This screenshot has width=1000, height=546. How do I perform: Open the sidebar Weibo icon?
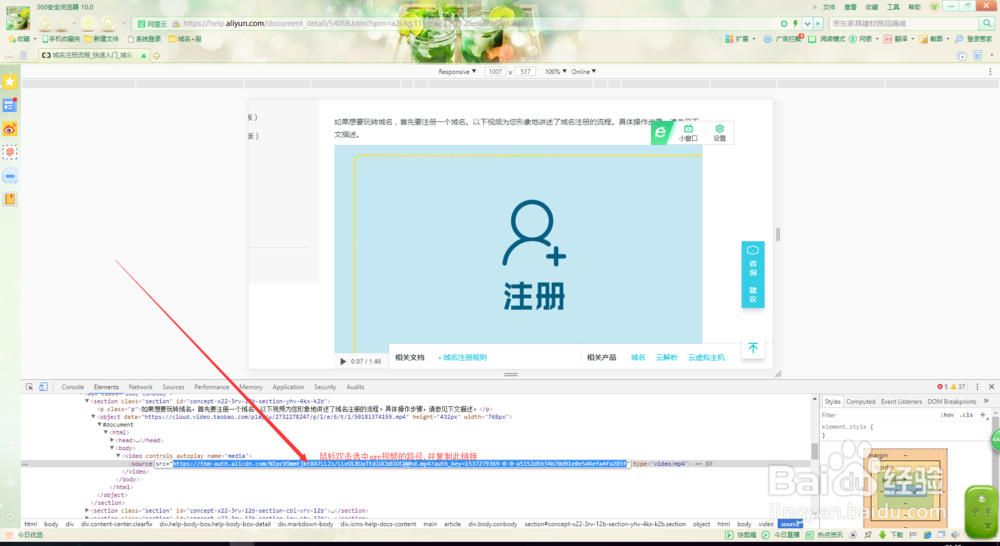click(10, 129)
